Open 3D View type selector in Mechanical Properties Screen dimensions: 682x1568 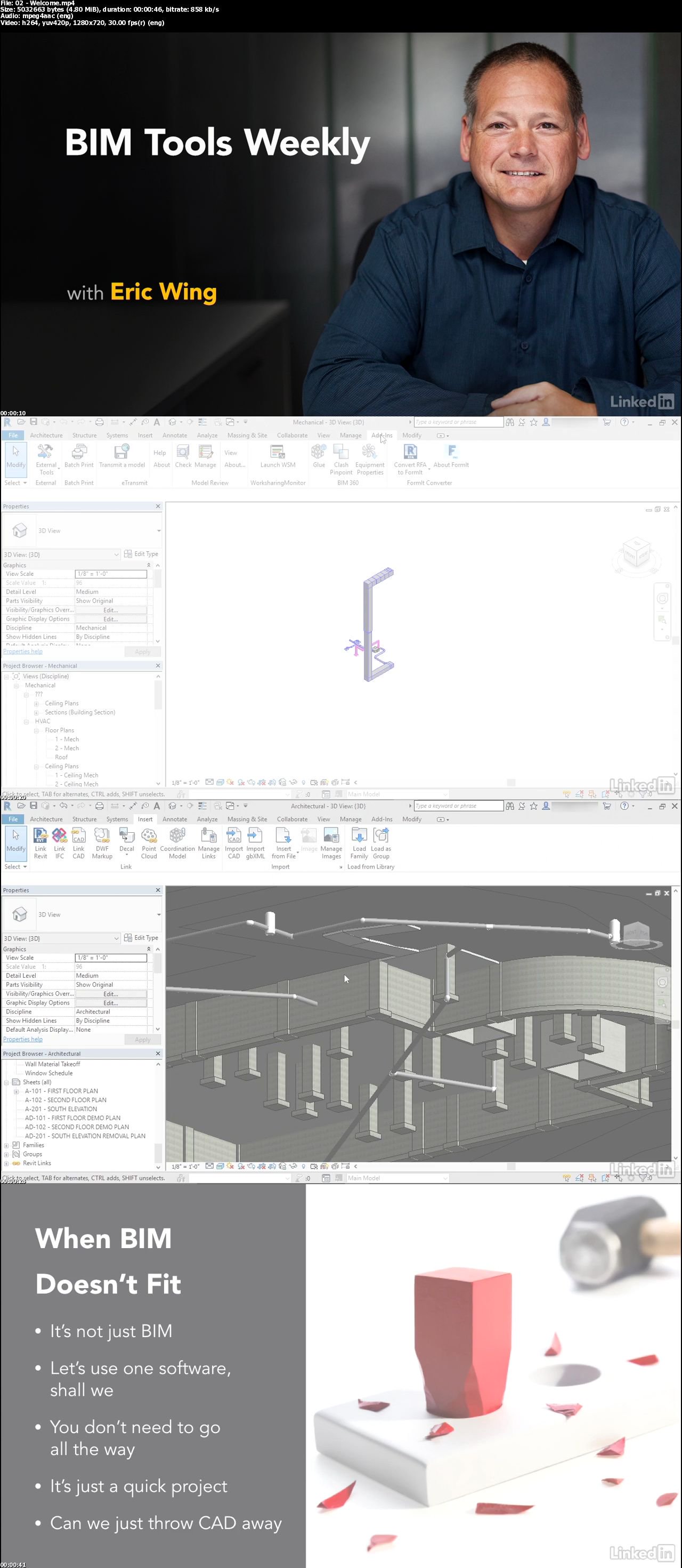[x=82, y=531]
